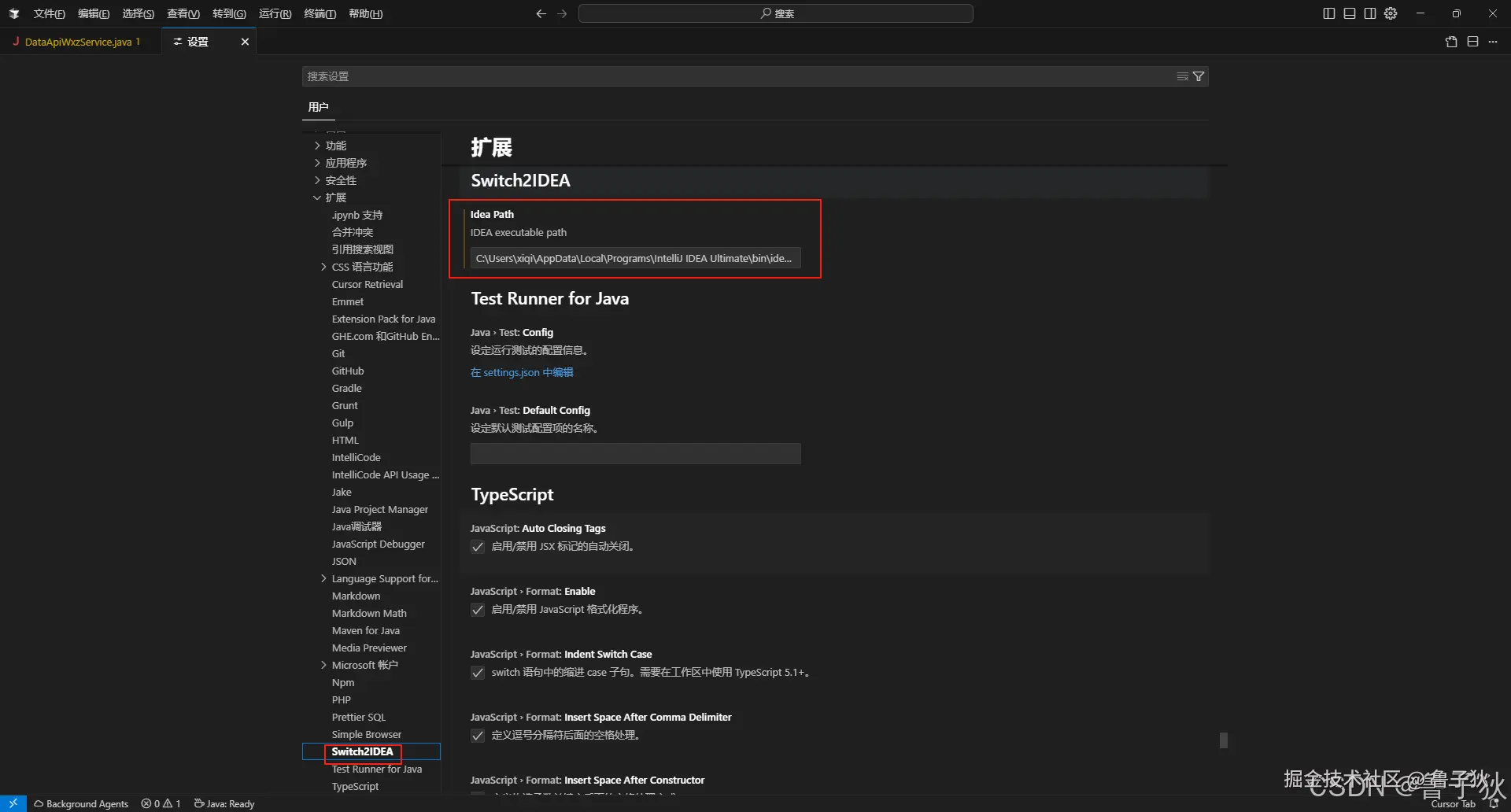
Task: Toggle the primary sidebar layout icon
Action: click(x=1329, y=13)
